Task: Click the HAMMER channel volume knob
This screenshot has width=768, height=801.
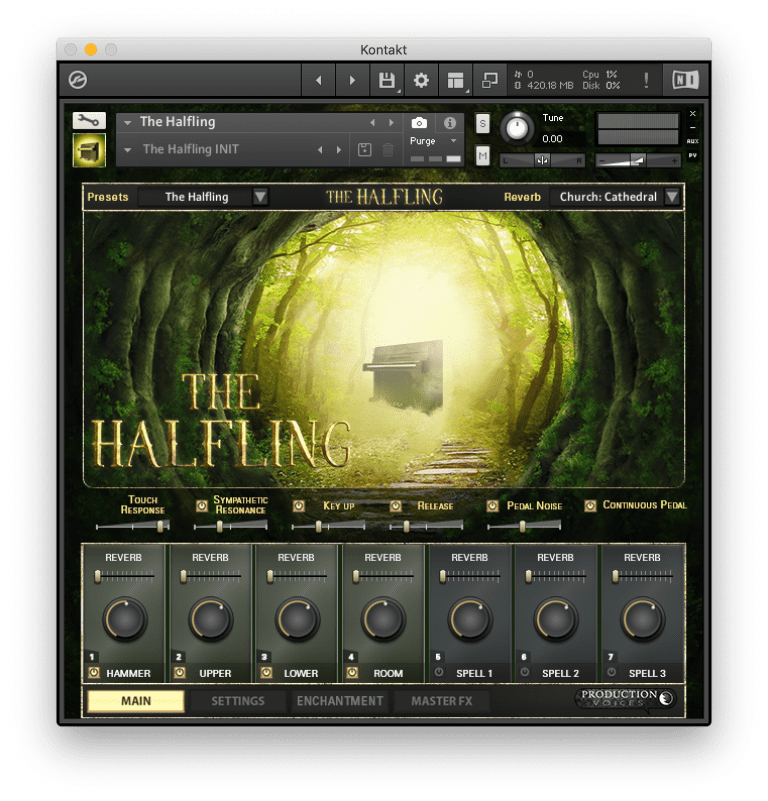Action: pyautogui.click(x=124, y=619)
